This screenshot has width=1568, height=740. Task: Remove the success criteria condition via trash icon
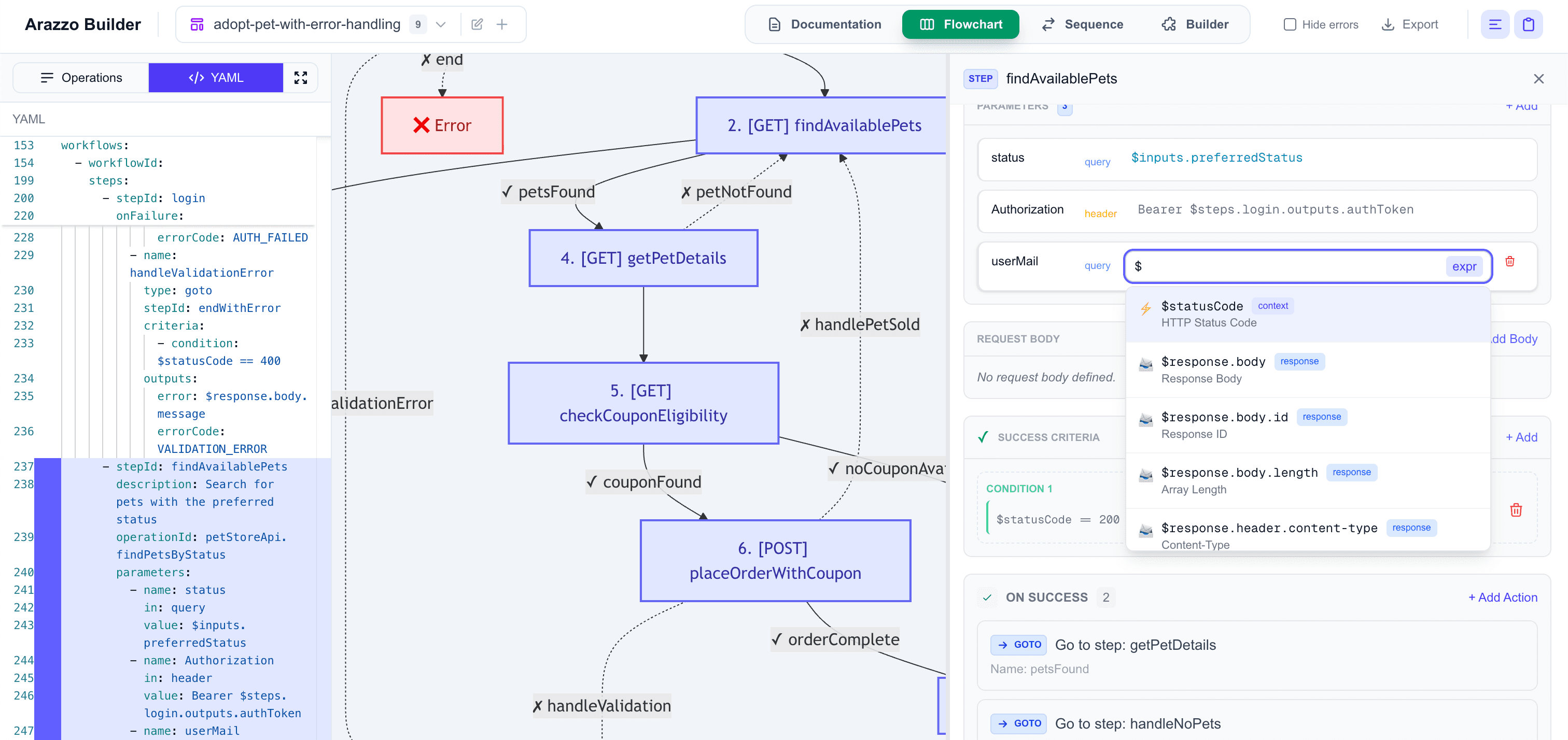1516,510
